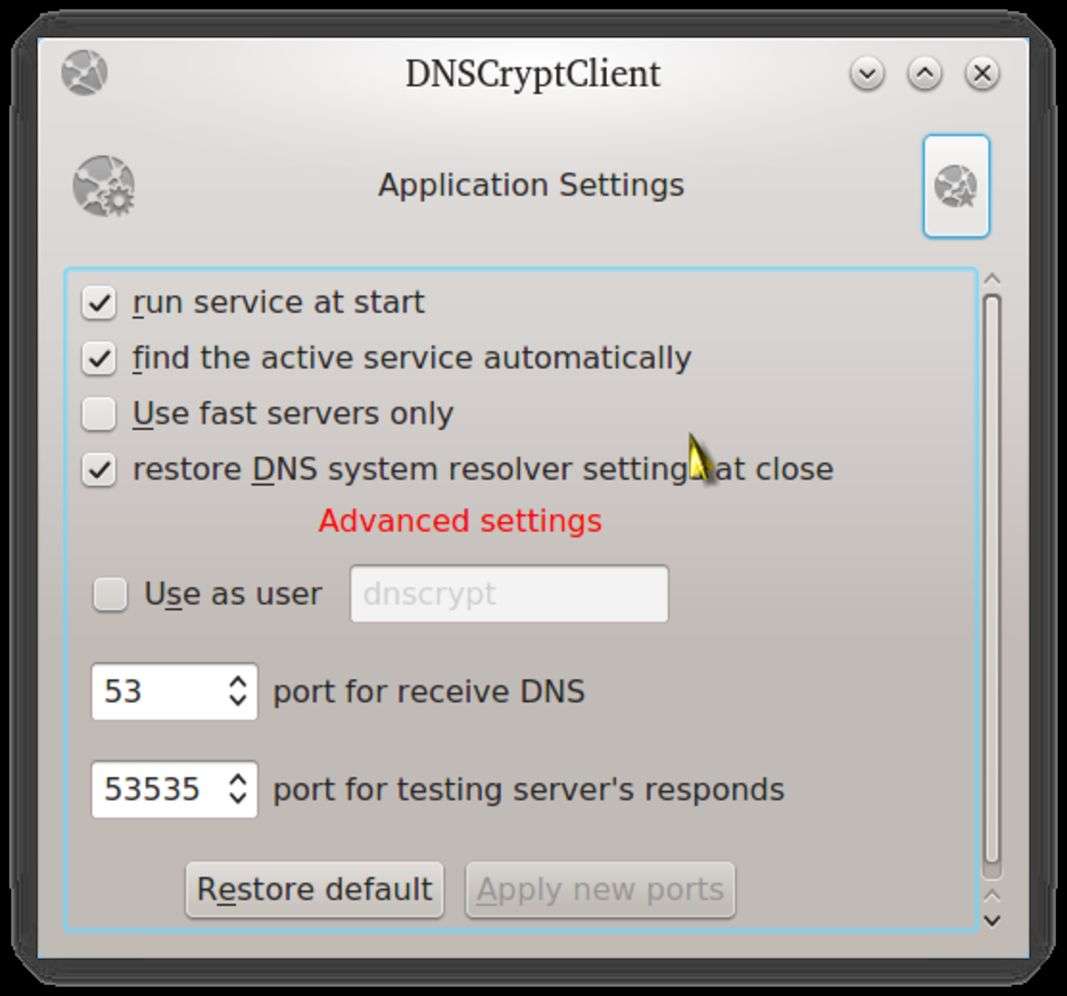1067x996 pixels.
Task: Minimize the DNSCryptClient window
Action: 867,73
